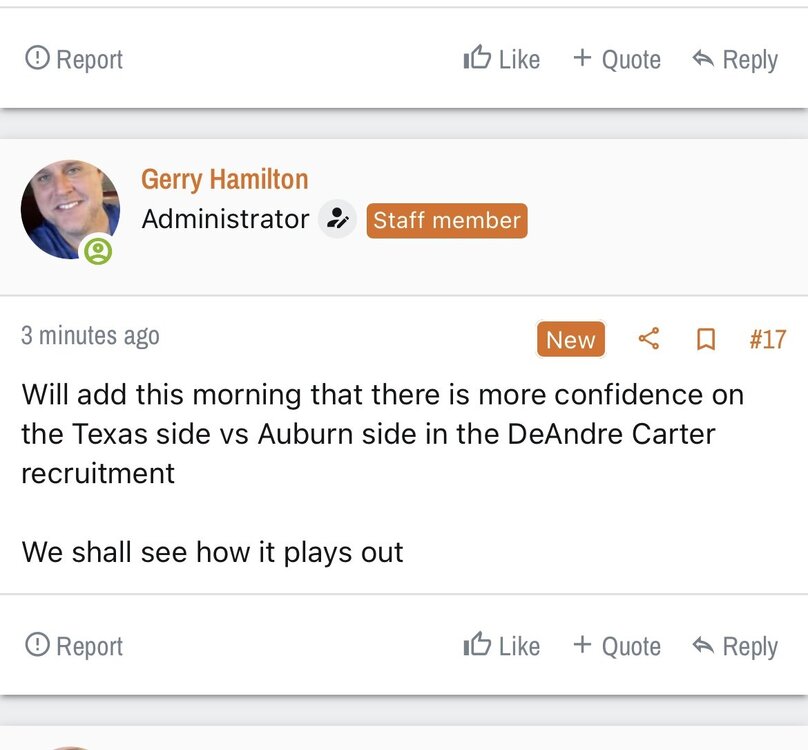Open Gerry Hamilton's profile via username
Image resolution: width=808 pixels, height=750 pixels.
[x=224, y=179]
